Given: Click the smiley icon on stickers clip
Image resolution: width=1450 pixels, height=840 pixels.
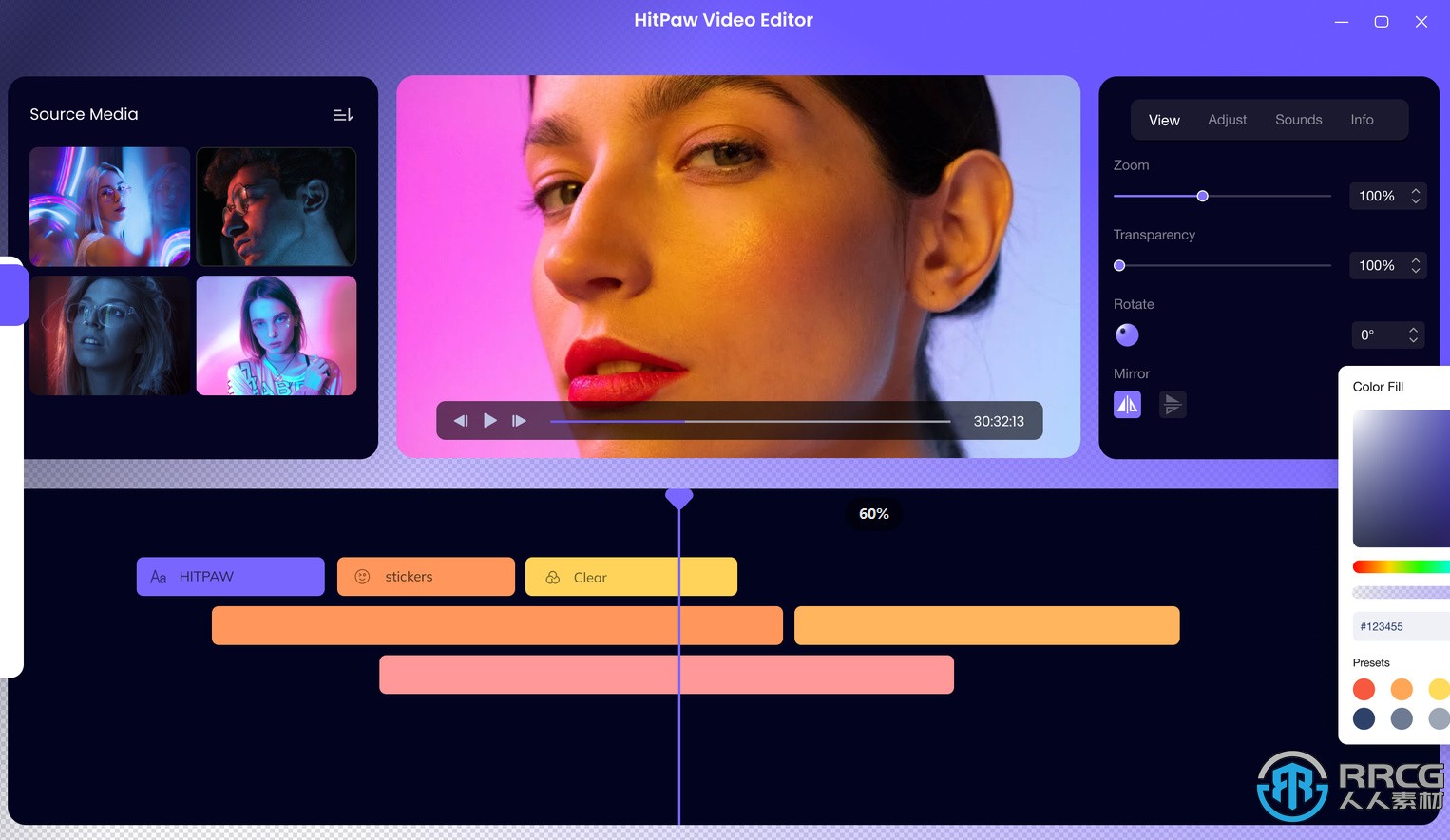Looking at the screenshot, I should pos(362,577).
